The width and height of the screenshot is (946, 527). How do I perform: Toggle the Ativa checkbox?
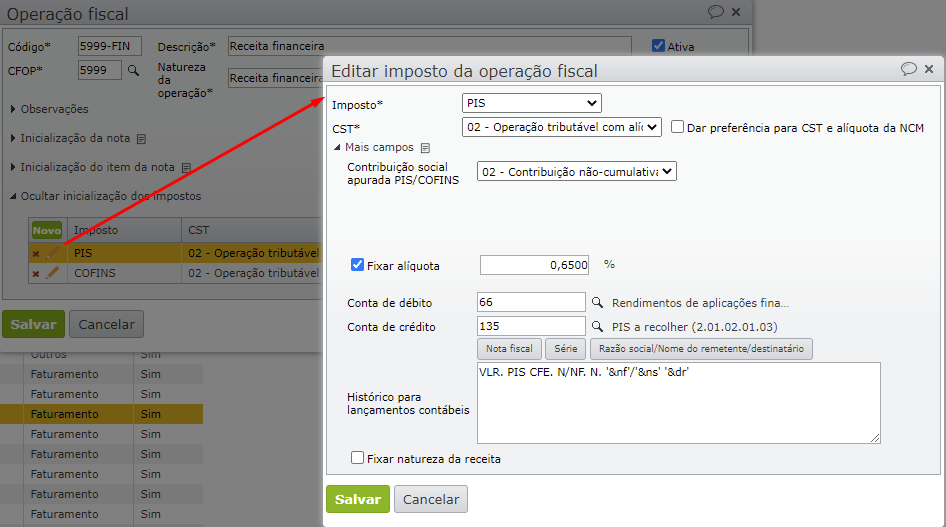(658, 46)
